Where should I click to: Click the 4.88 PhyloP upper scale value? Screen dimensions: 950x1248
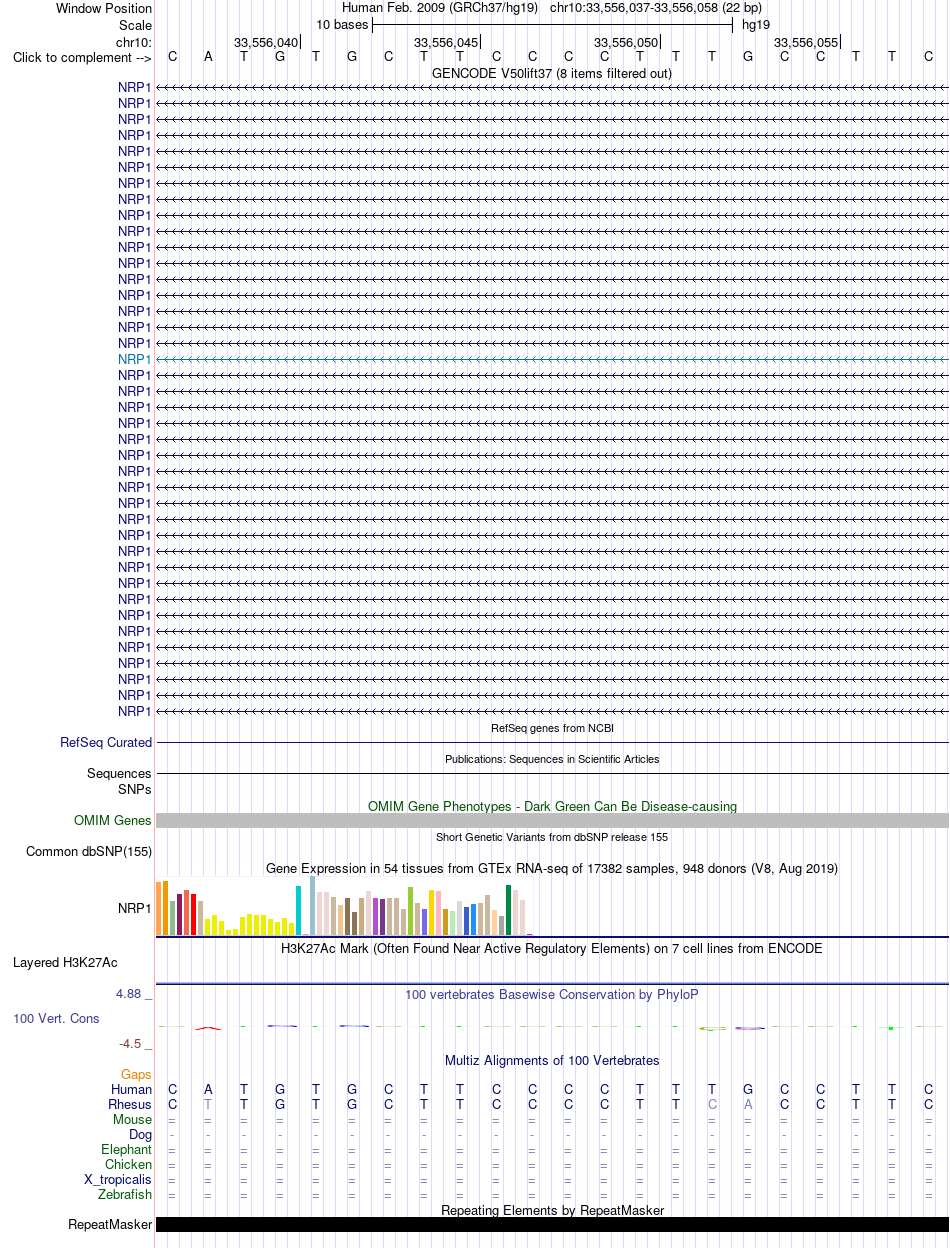point(129,994)
